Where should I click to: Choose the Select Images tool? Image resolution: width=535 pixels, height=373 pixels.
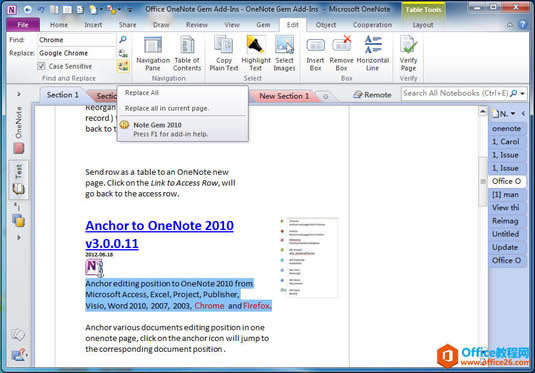284,54
